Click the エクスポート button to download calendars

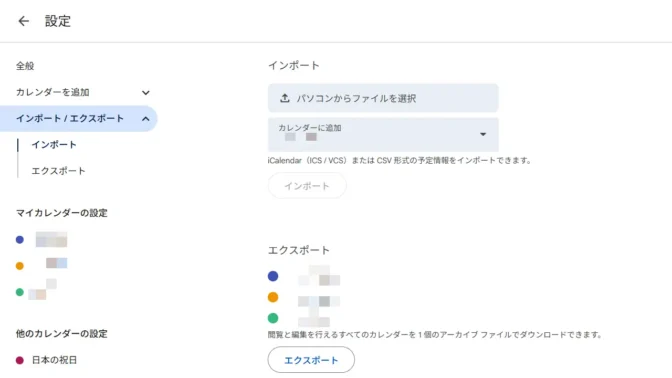point(311,360)
